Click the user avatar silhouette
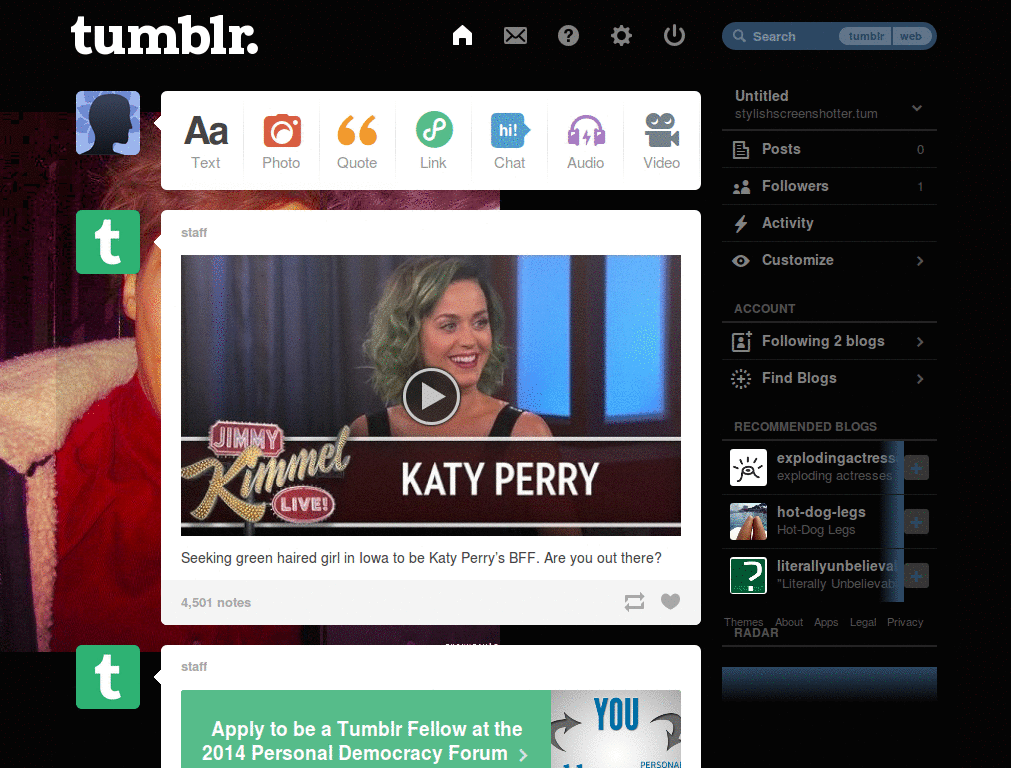Viewport: 1024px width, 768px height. (x=108, y=123)
